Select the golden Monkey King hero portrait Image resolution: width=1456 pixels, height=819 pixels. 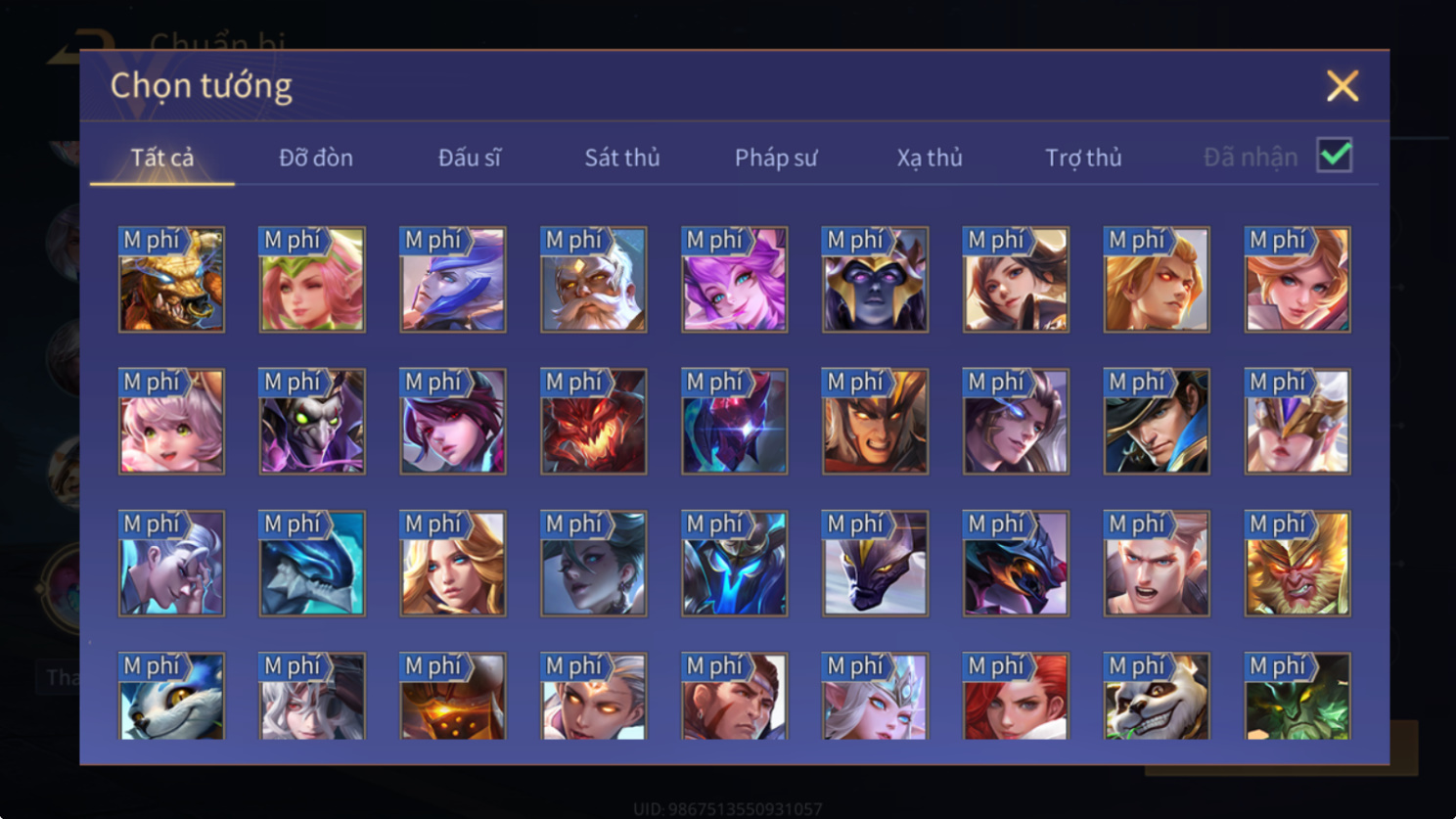click(x=1297, y=563)
